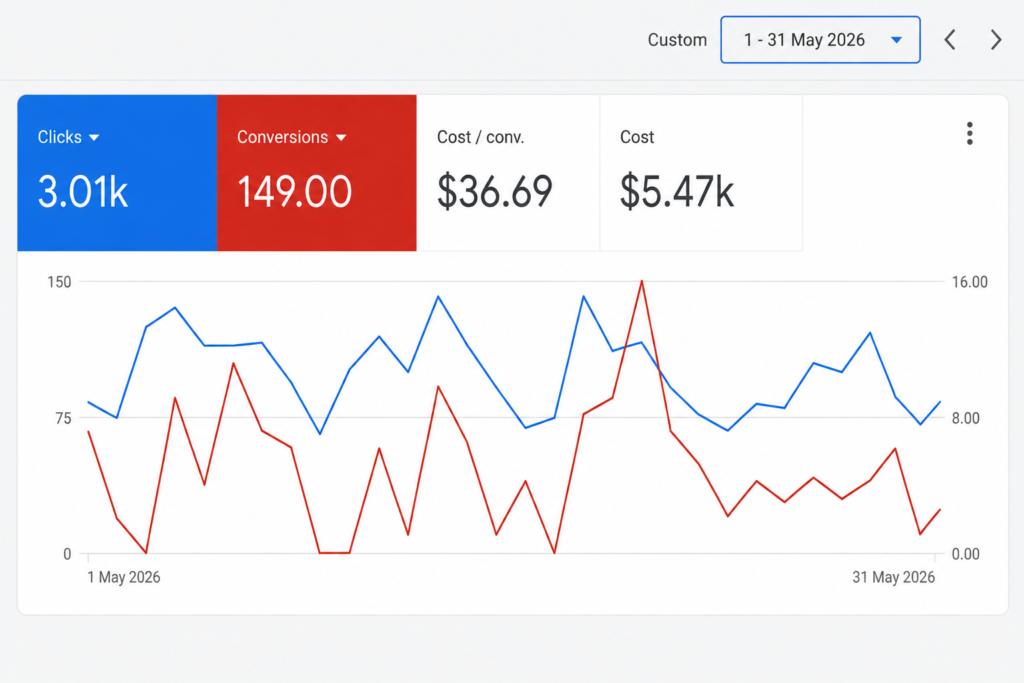
Task: Open the three-dot more options menu
Action: (970, 134)
